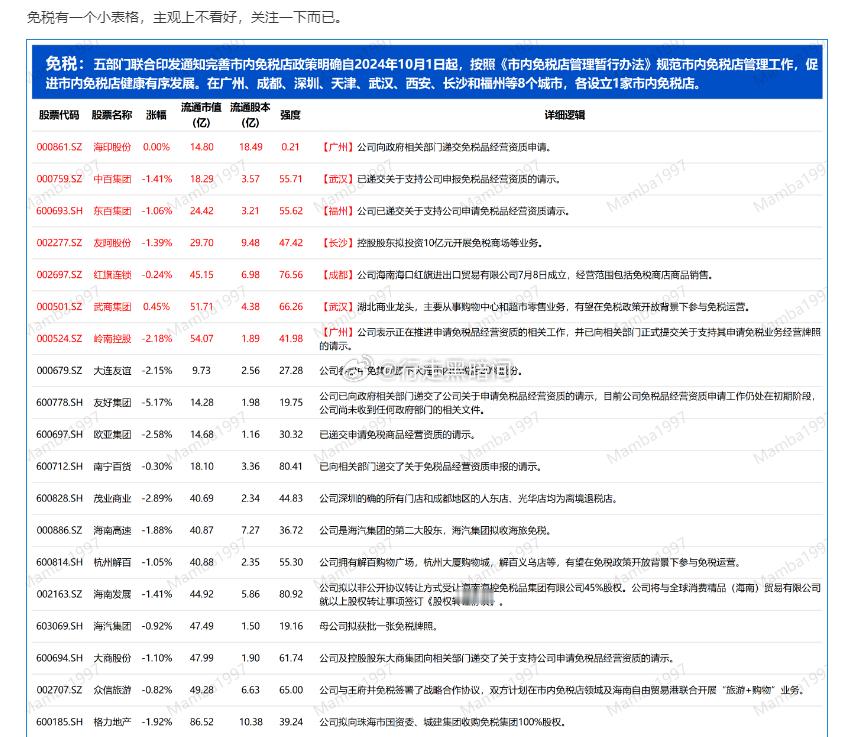Select stock name 众信旅游
This screenshot has width=857, height=737.
click(x=112, y=690)
